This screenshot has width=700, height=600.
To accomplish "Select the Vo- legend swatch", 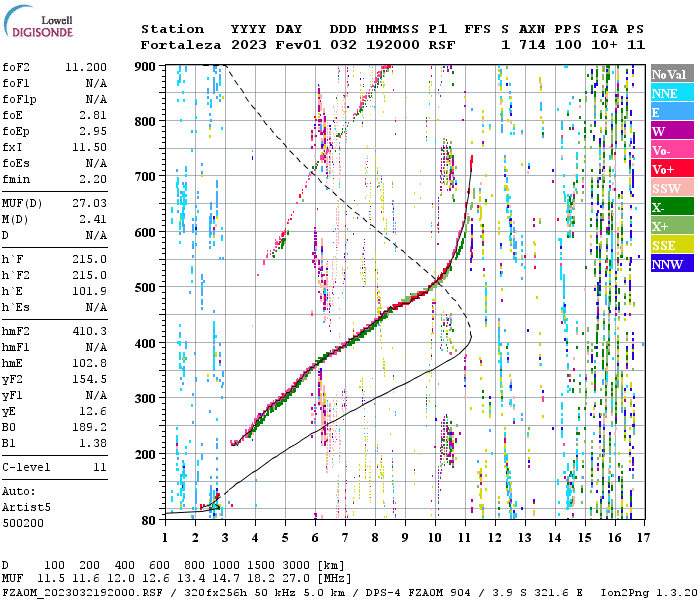I will 672,150.
